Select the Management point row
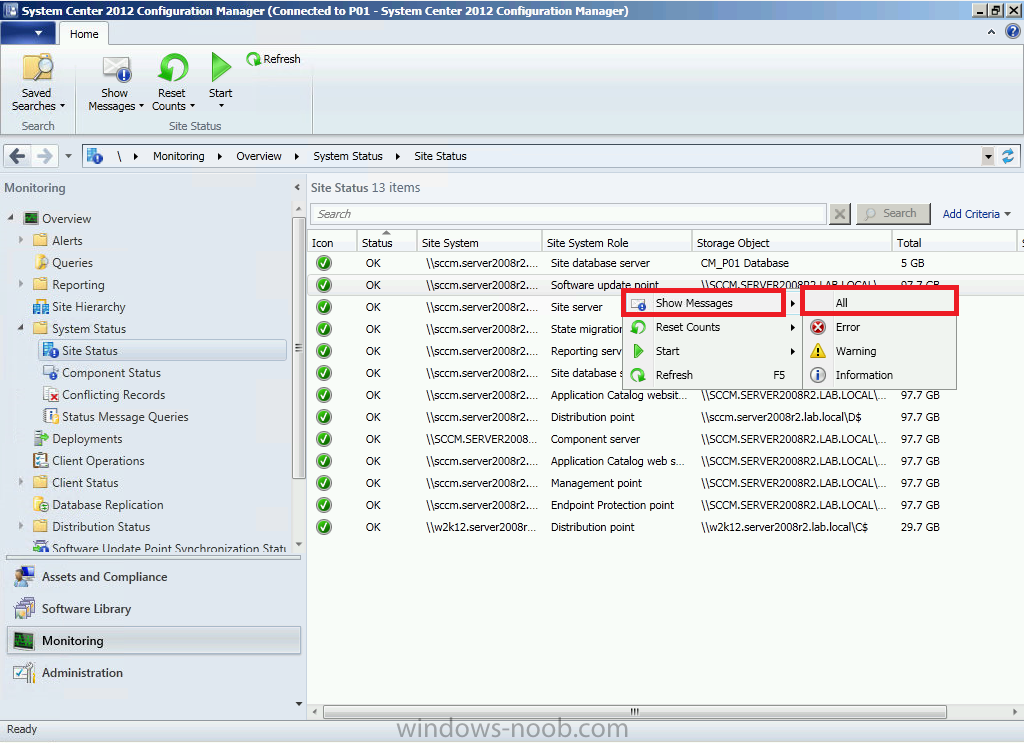The height and width of the screenshot is (743, 1024). tap(665, 483)
